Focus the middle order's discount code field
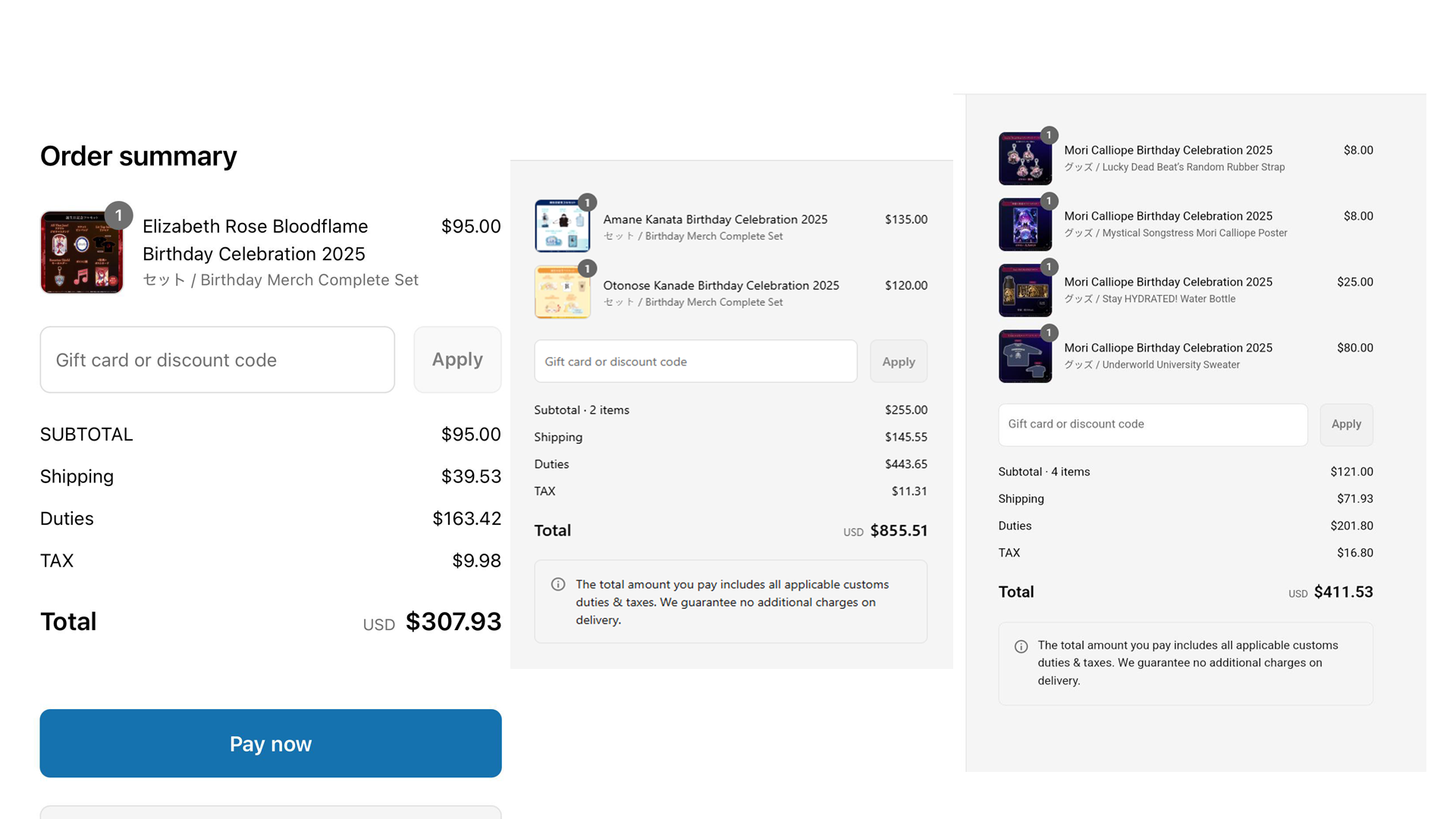 click(695, 362)
